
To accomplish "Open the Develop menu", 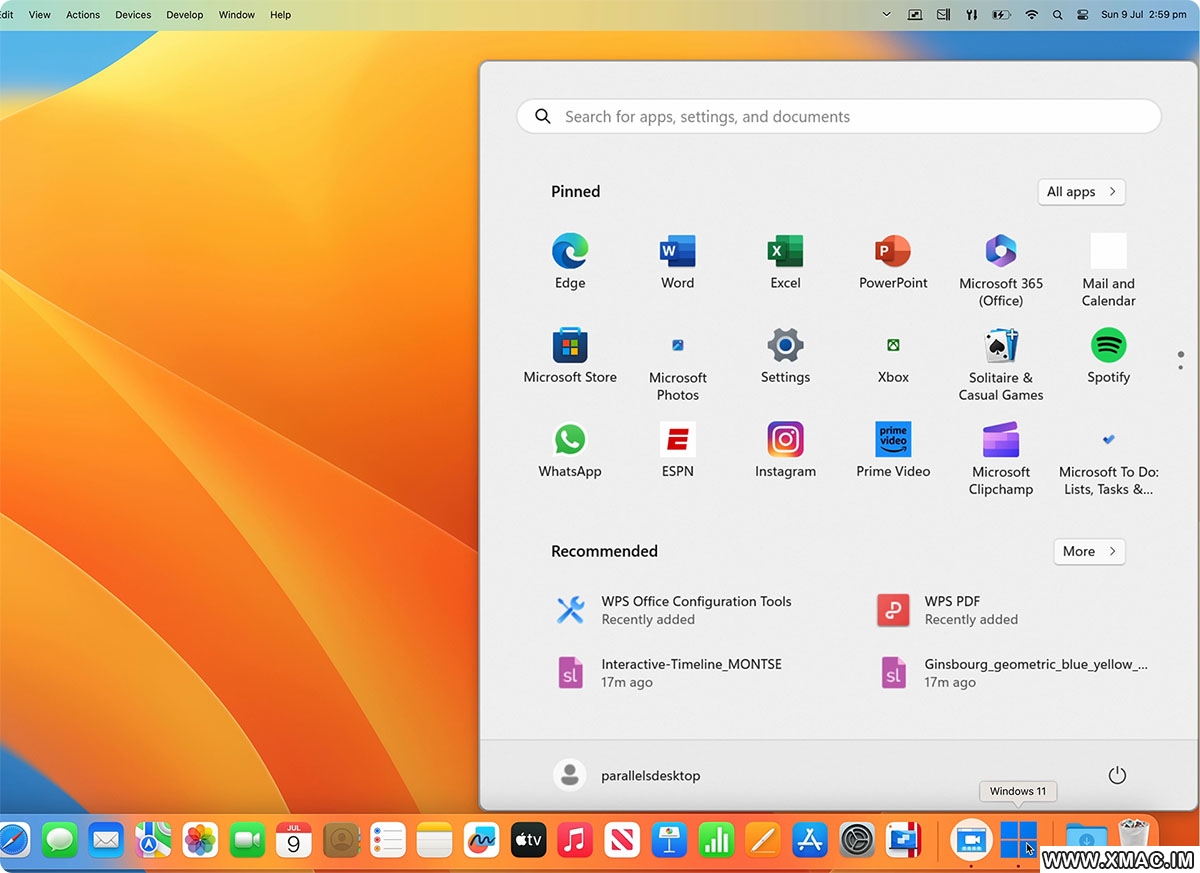I will pos(184,15).
